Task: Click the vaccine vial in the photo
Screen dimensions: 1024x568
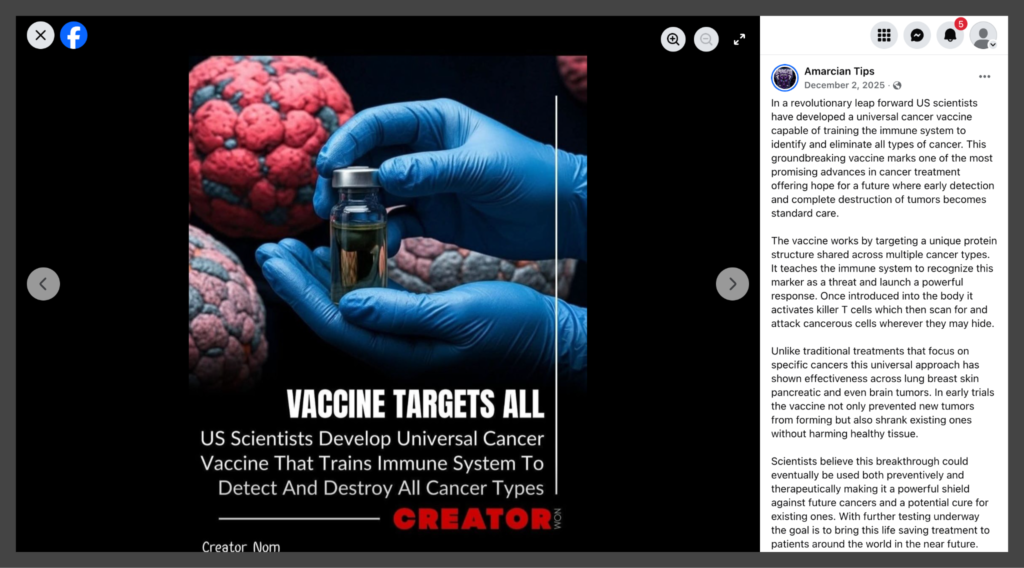Action: click(358, 233)
